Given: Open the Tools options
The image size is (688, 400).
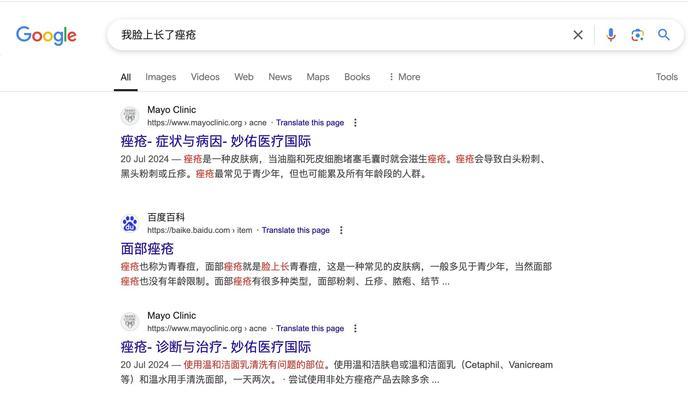Looking at the screenshot, I should [x=666, y=77].
